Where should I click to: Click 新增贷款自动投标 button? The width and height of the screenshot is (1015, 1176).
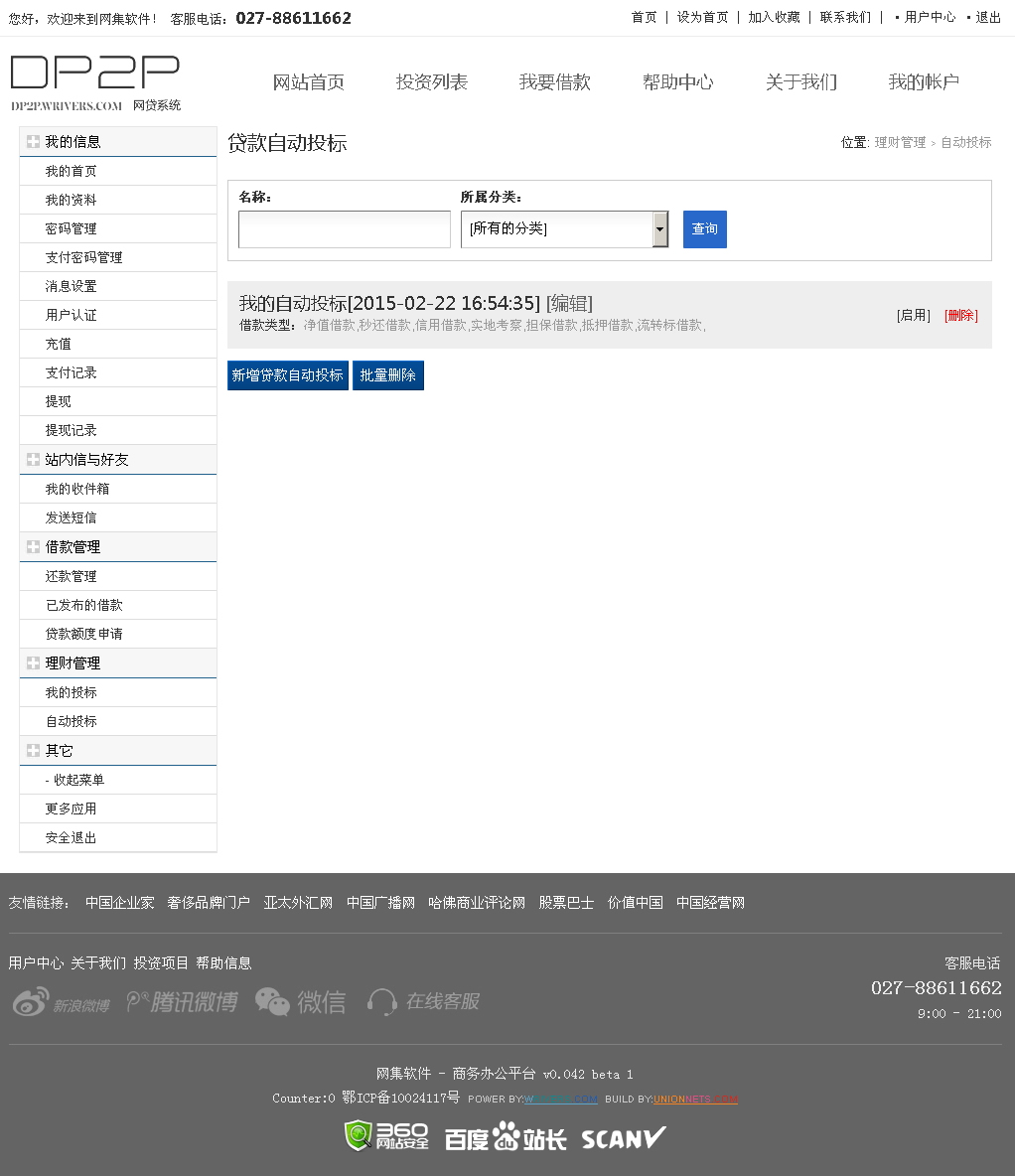[x=287, y=375]
